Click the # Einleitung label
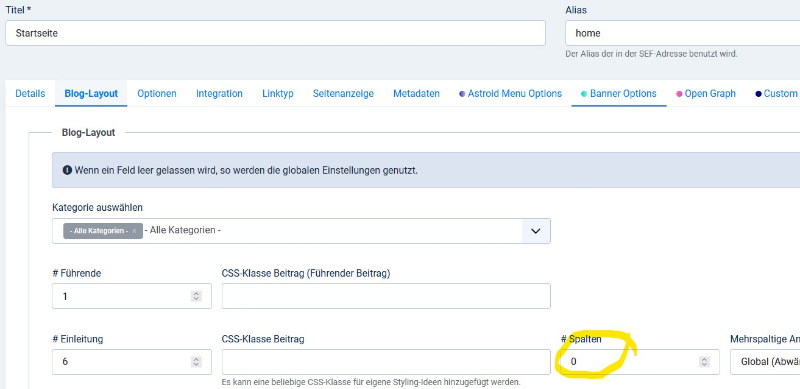This screenshot has height=389, width=800. tap(78, 339)
